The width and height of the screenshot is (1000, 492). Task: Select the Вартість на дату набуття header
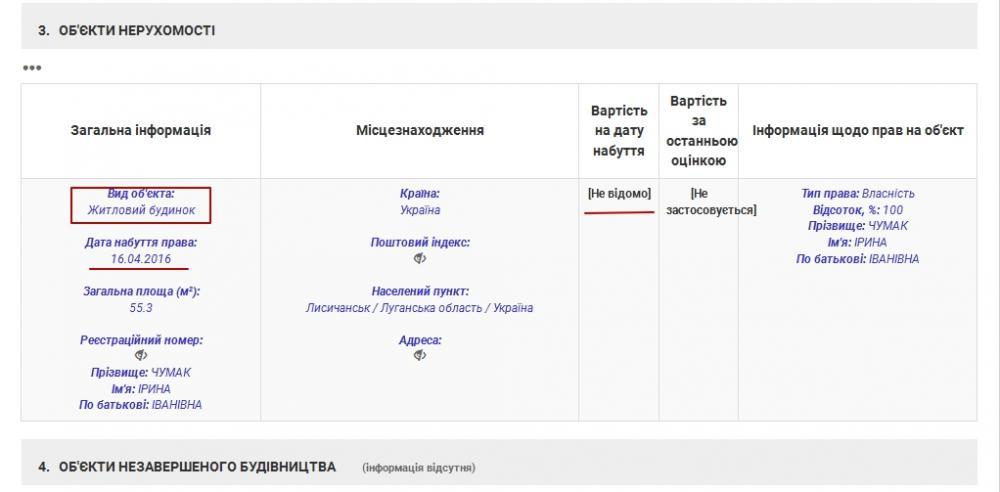point(618,130)
